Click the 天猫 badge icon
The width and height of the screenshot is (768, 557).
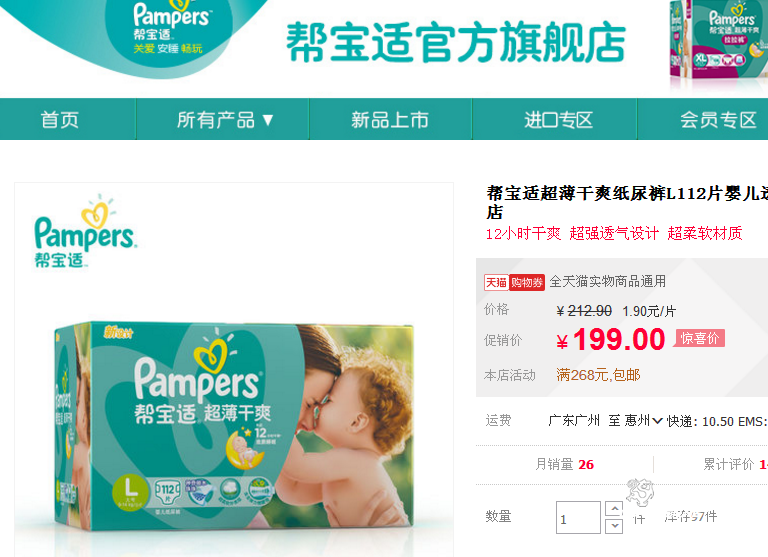[x=496, y=283]
